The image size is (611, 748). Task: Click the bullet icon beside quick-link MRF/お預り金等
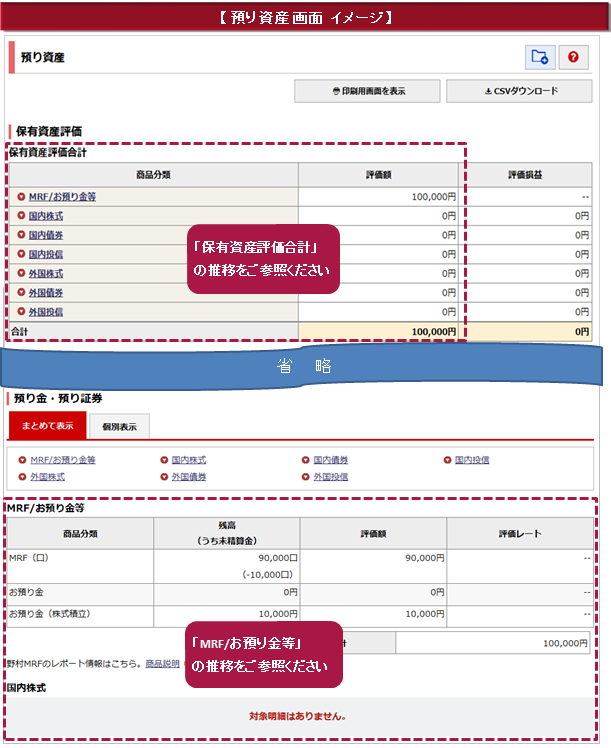(22, 460)
